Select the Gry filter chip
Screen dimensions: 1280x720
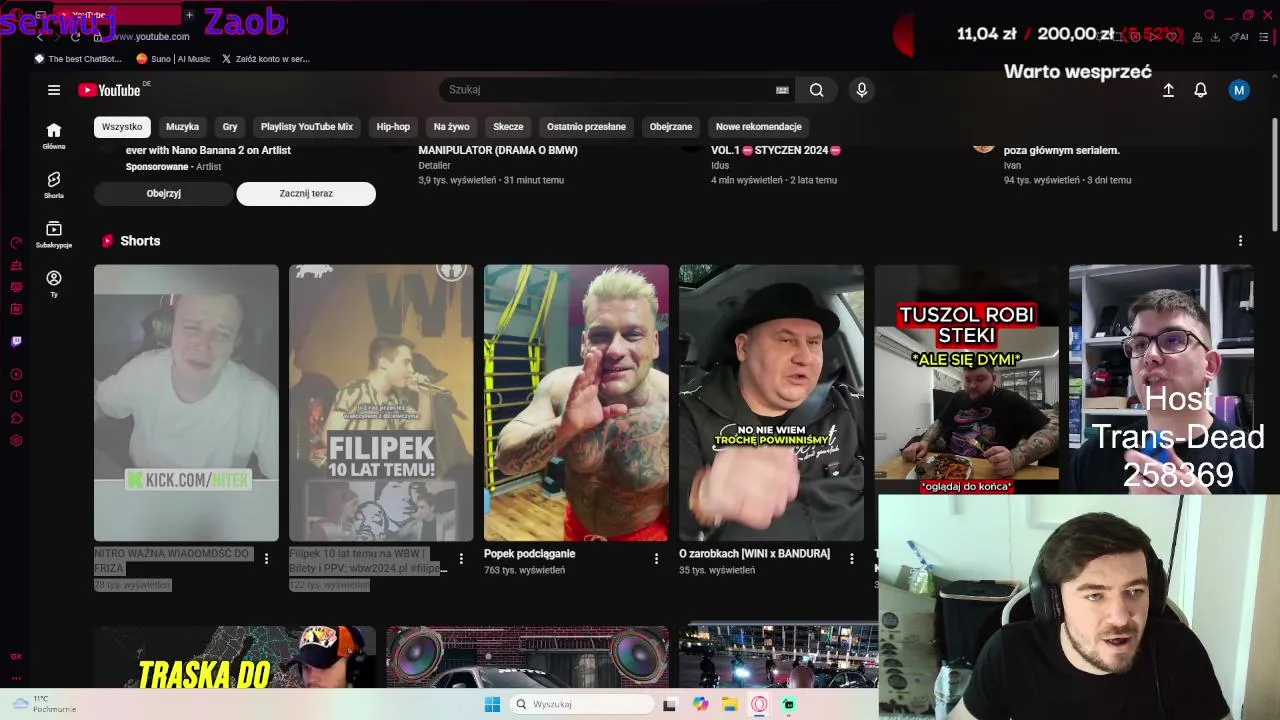230,127
